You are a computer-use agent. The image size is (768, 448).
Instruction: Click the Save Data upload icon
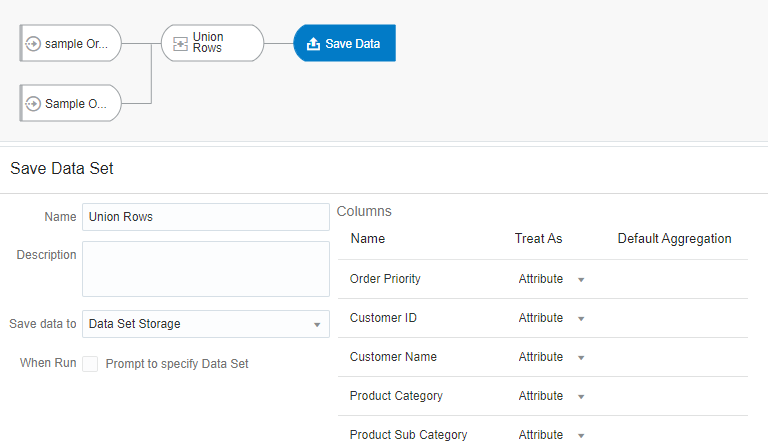tap(313, 44)
